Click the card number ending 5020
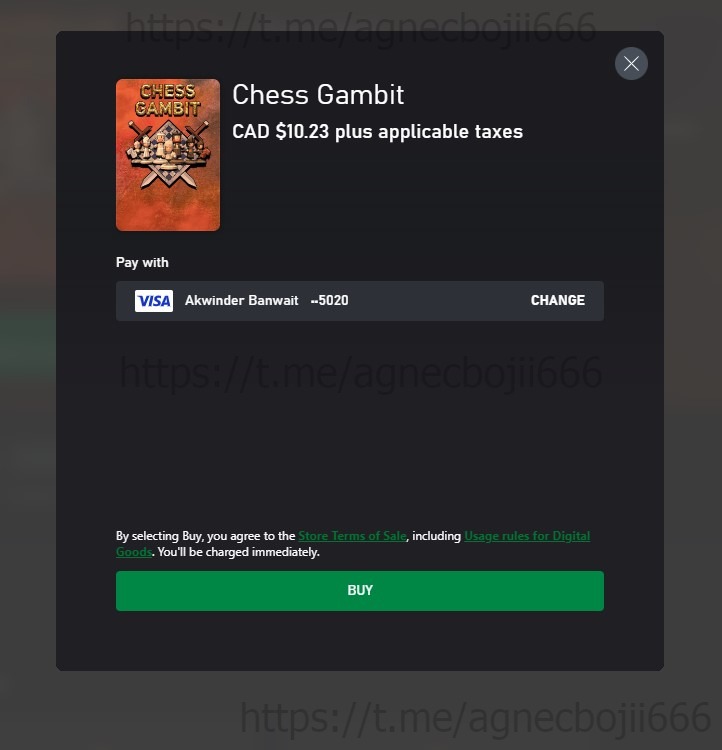The image size is (722, 750). [330, 300]
